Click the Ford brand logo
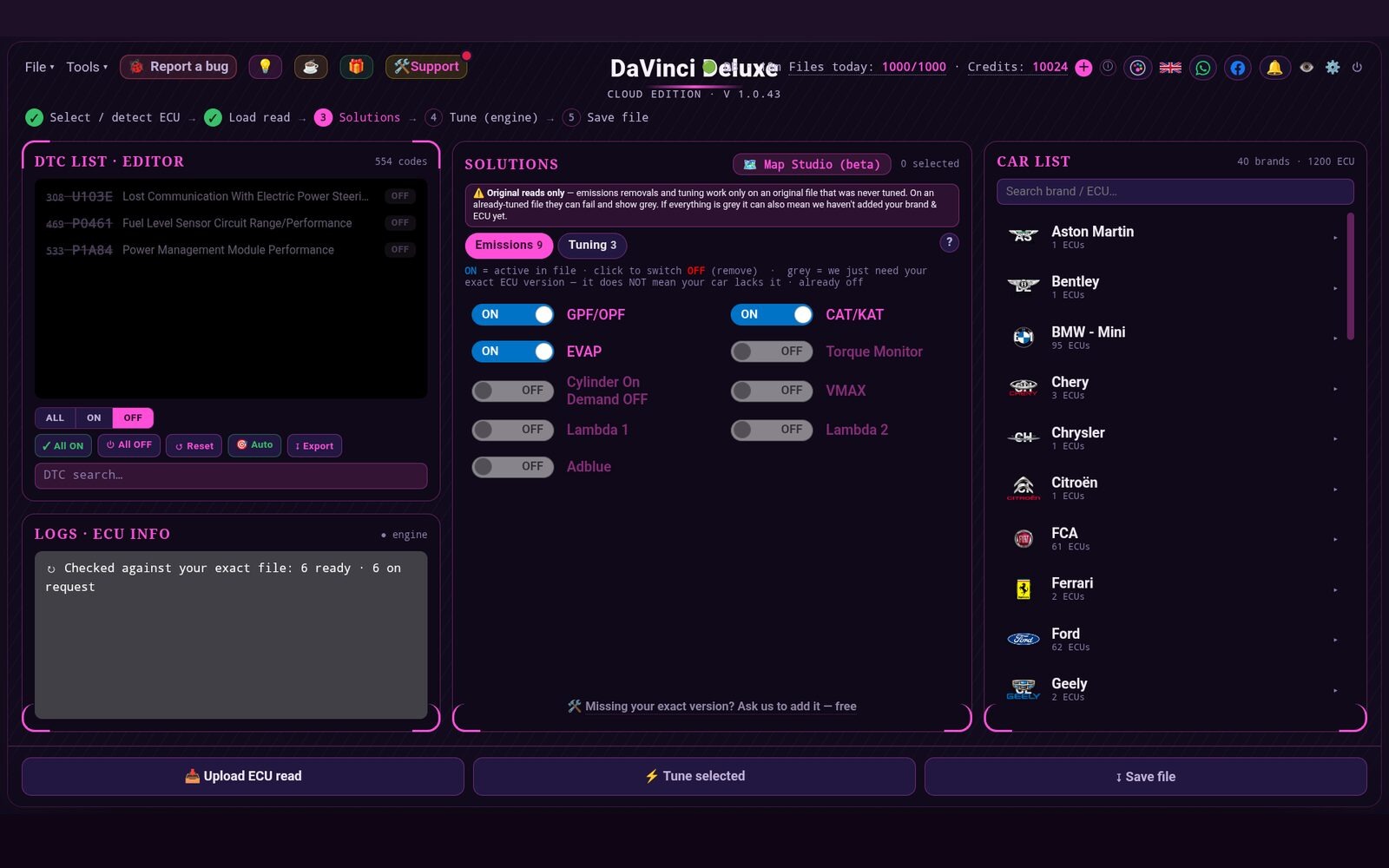 click(1024, 639)
